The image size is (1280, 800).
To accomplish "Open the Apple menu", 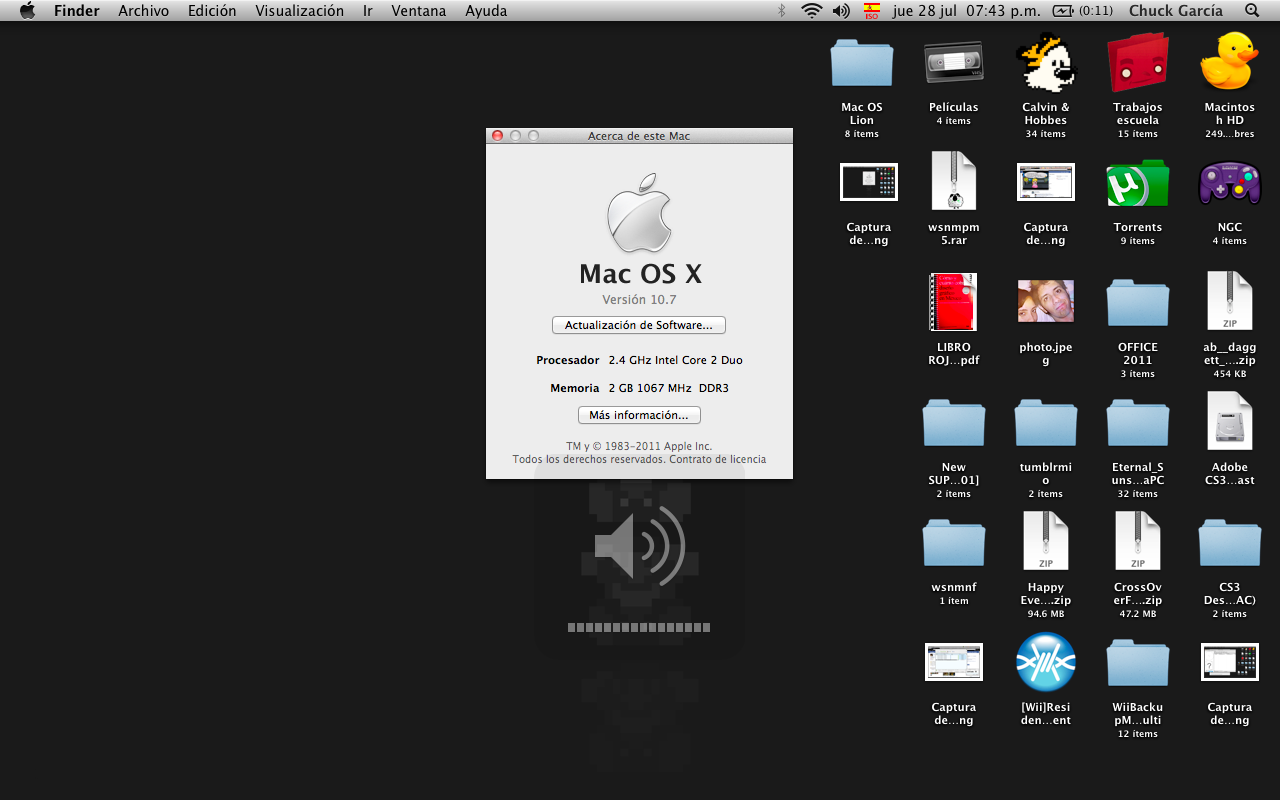I will coord(27,11).
